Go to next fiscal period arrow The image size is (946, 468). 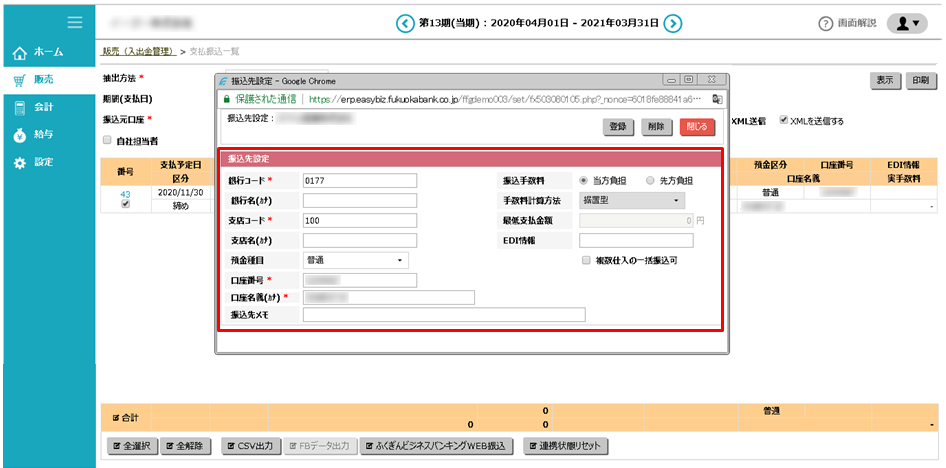pyautogui.click(x=673, y=23)
